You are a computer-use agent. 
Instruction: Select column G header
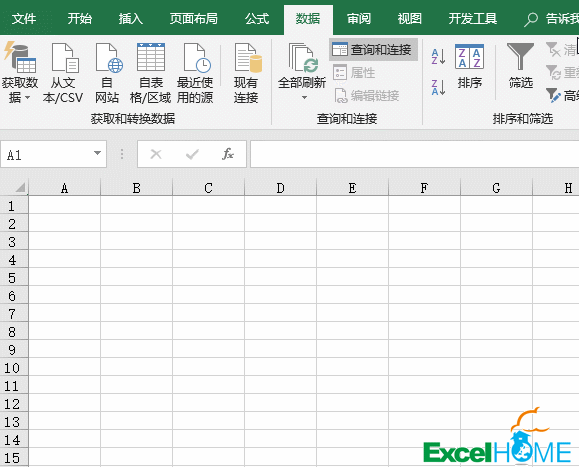coord(497,188)
